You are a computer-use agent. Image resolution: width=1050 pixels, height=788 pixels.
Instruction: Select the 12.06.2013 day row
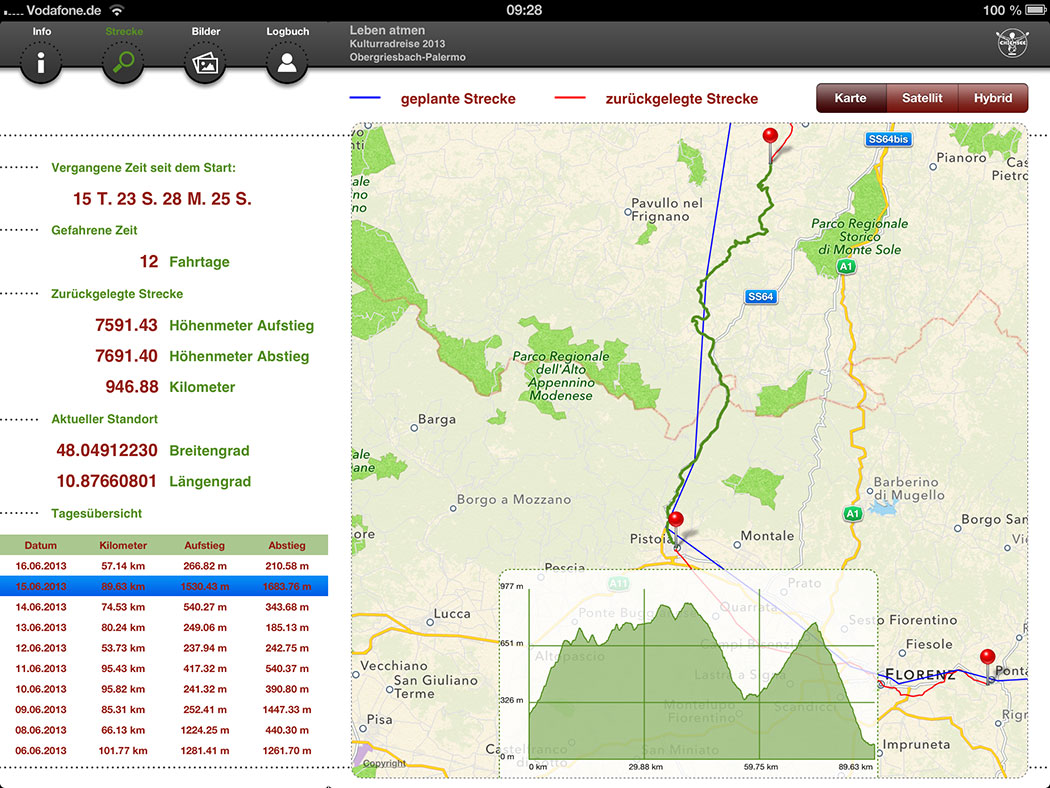point(164,648)
